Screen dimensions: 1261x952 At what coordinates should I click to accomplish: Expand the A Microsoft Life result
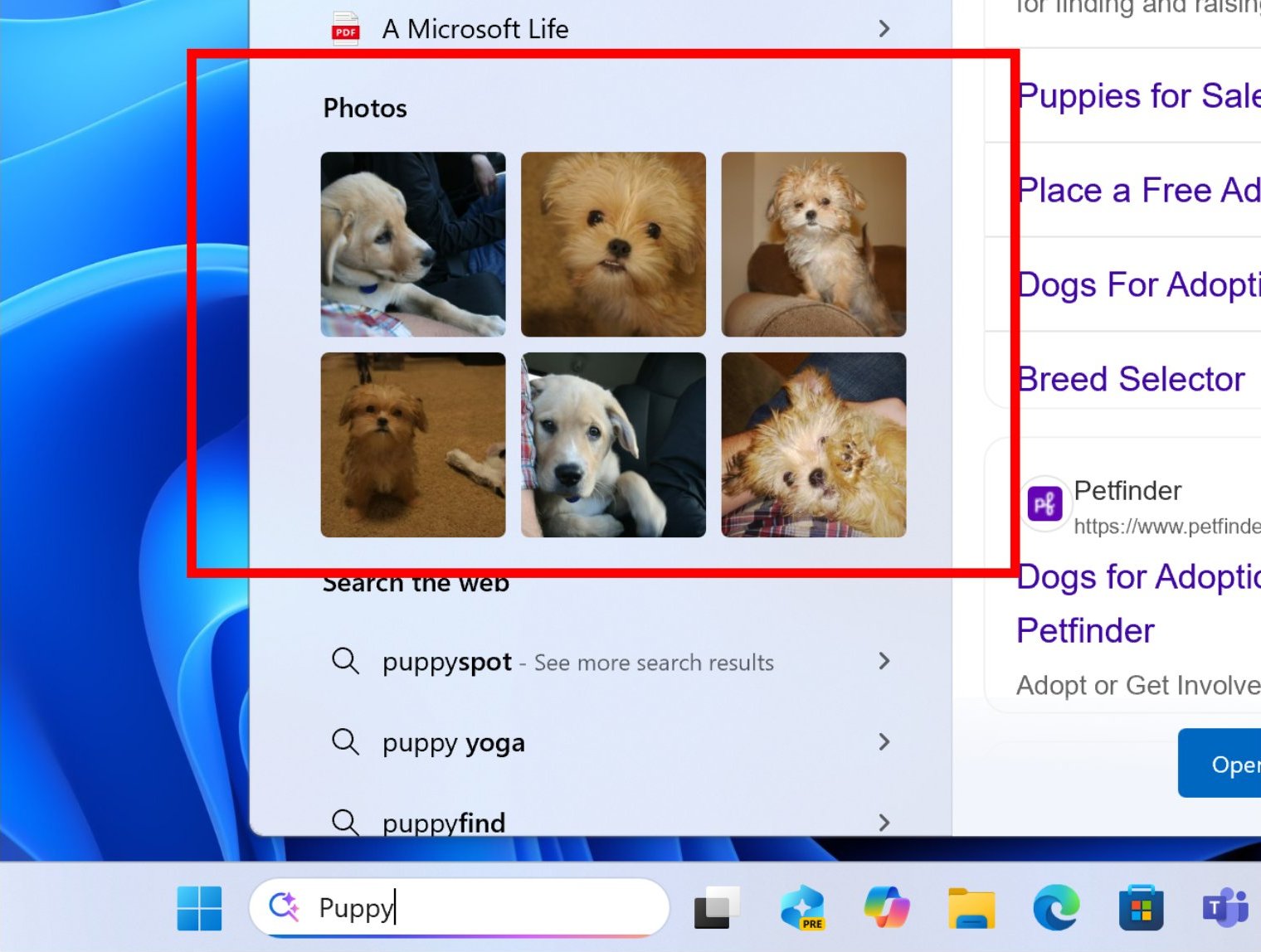point(884,28)
